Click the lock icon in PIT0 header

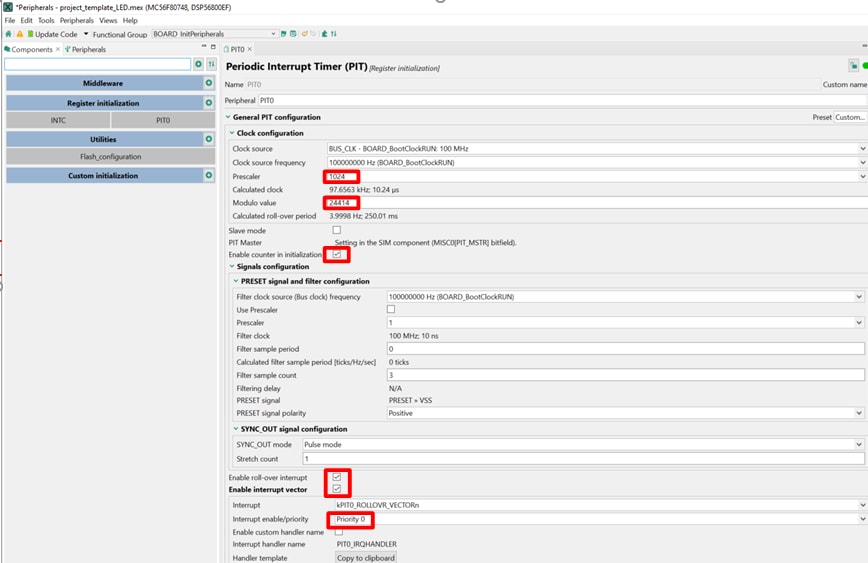coord(853,66)
